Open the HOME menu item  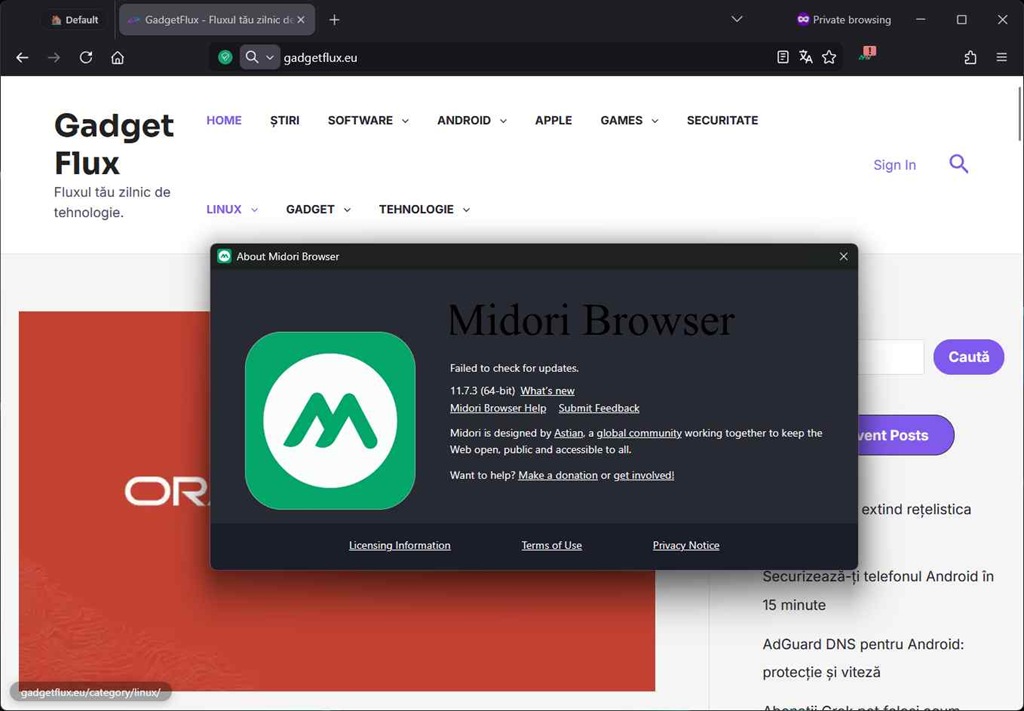click(x=224, y=120)
